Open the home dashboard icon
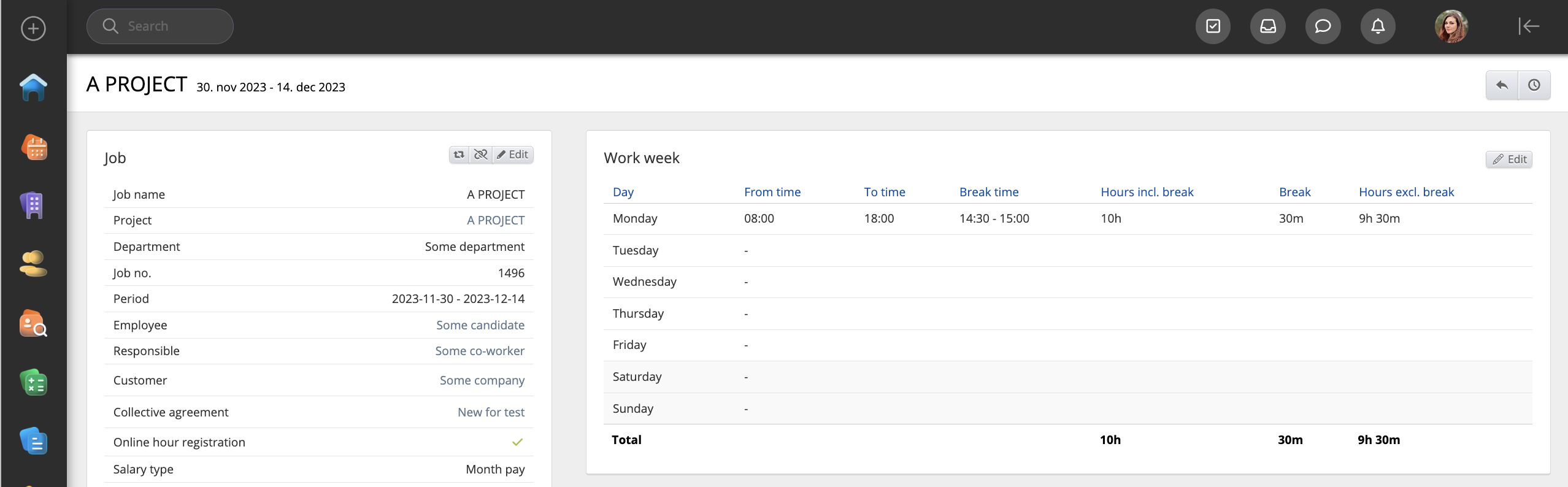The image size is (1568, 487). pos(33,87)
